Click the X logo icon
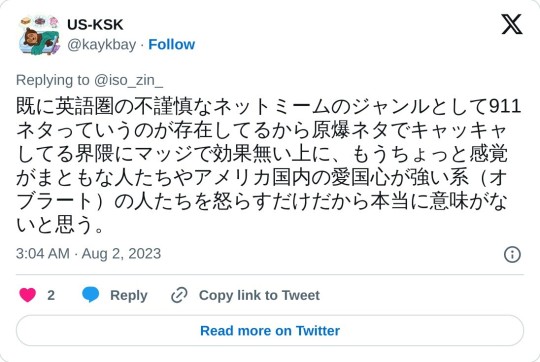540x362 pixels. pyautogui.click(x=512, y=24)
